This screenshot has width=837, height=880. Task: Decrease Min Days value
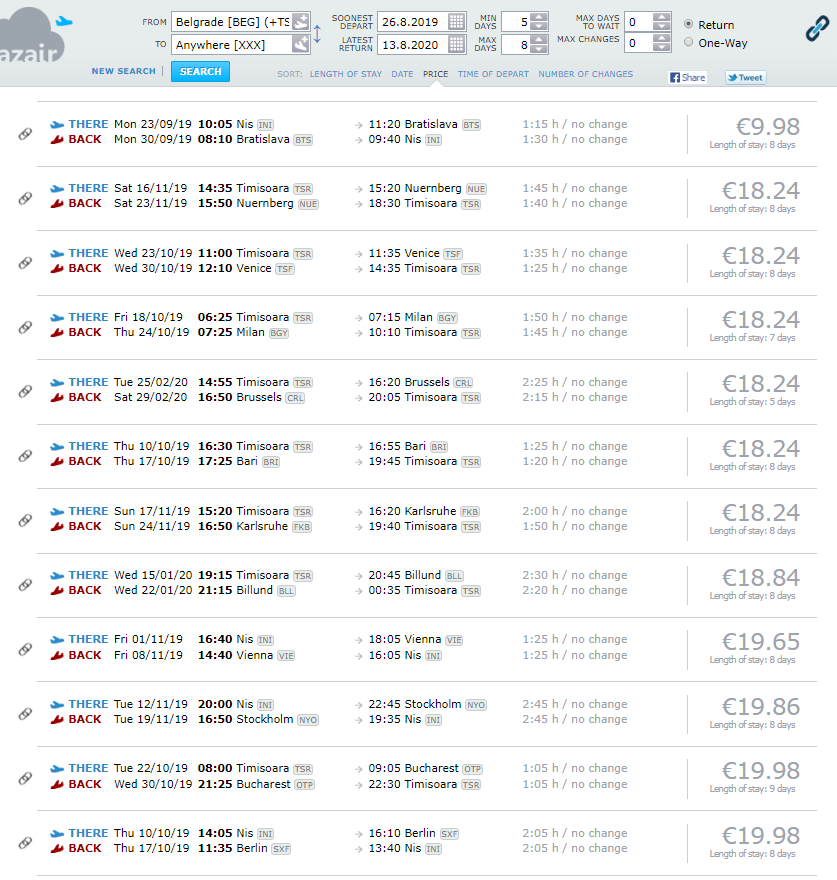(539, 26)
